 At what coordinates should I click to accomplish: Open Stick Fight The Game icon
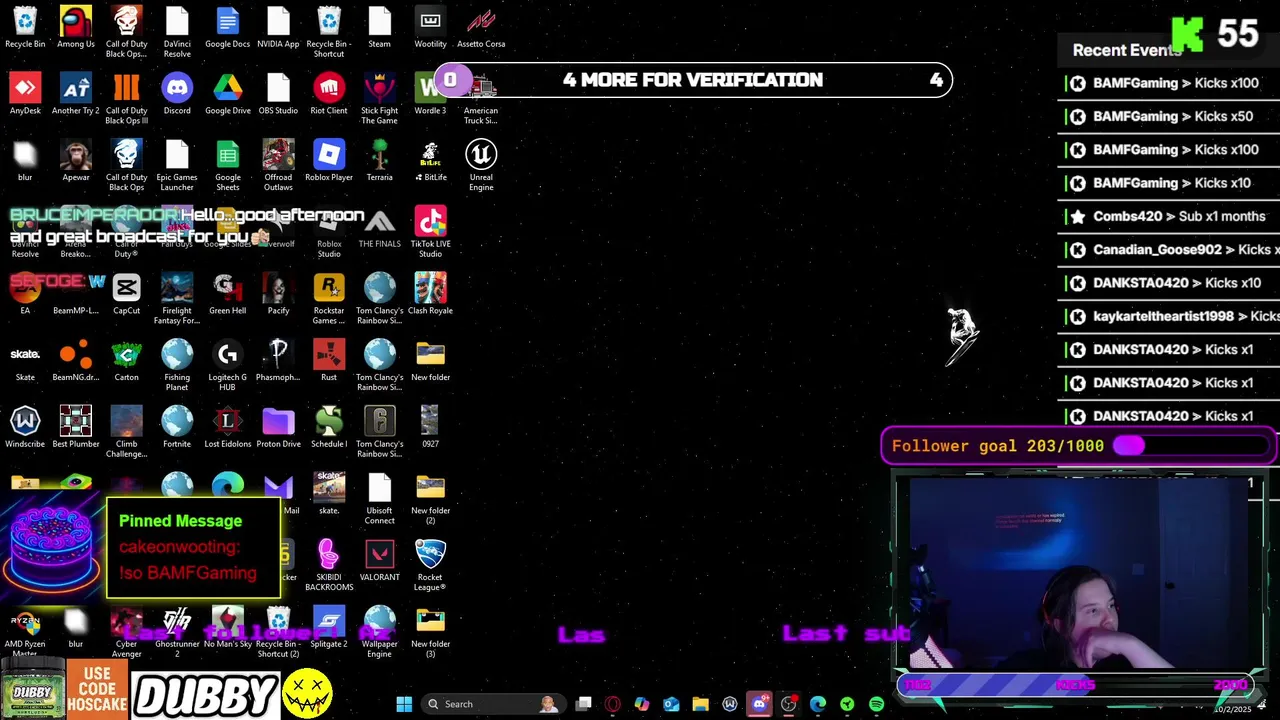[379, 100]
